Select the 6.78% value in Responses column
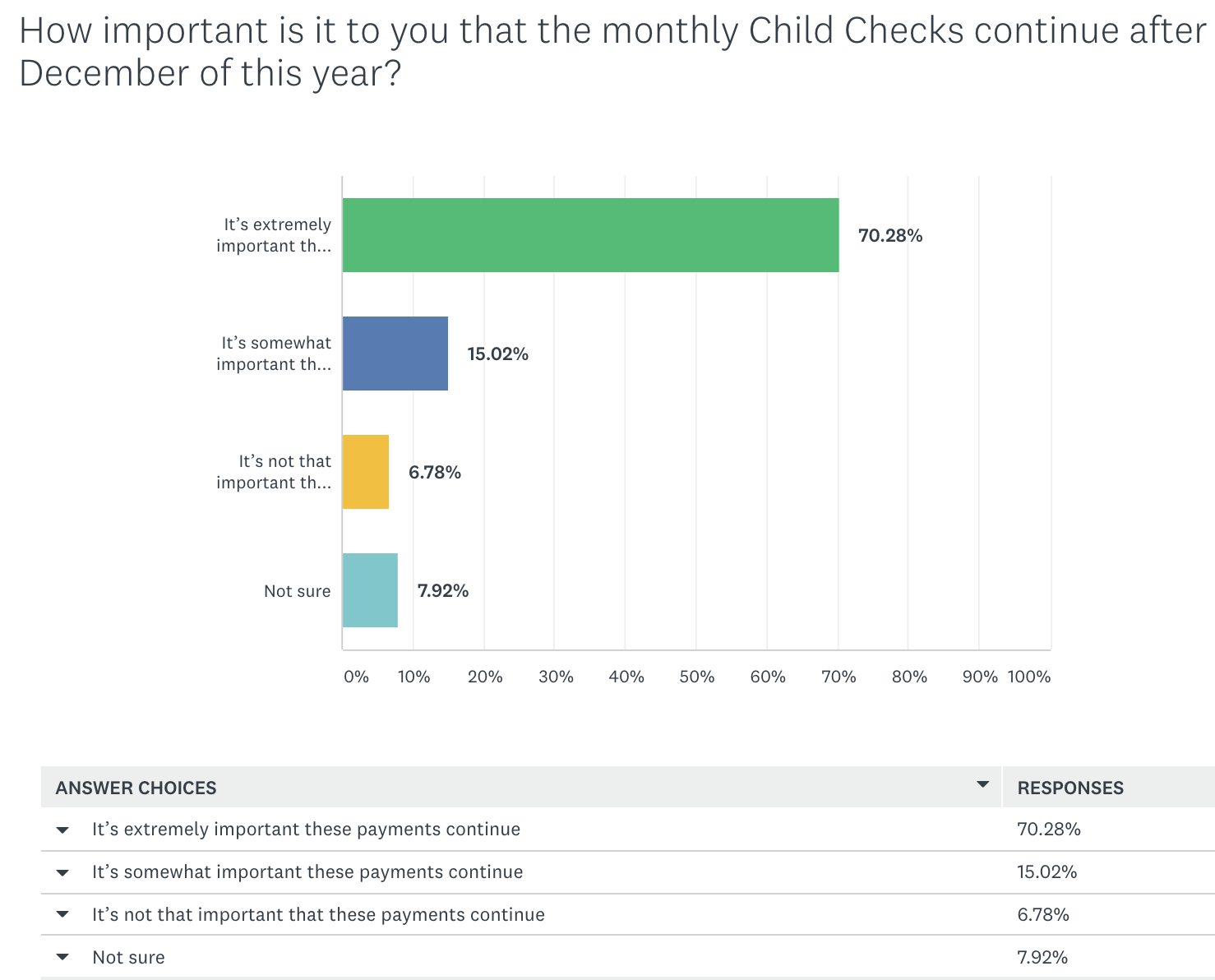The image size is (1215, 980). coord(1043,914)
